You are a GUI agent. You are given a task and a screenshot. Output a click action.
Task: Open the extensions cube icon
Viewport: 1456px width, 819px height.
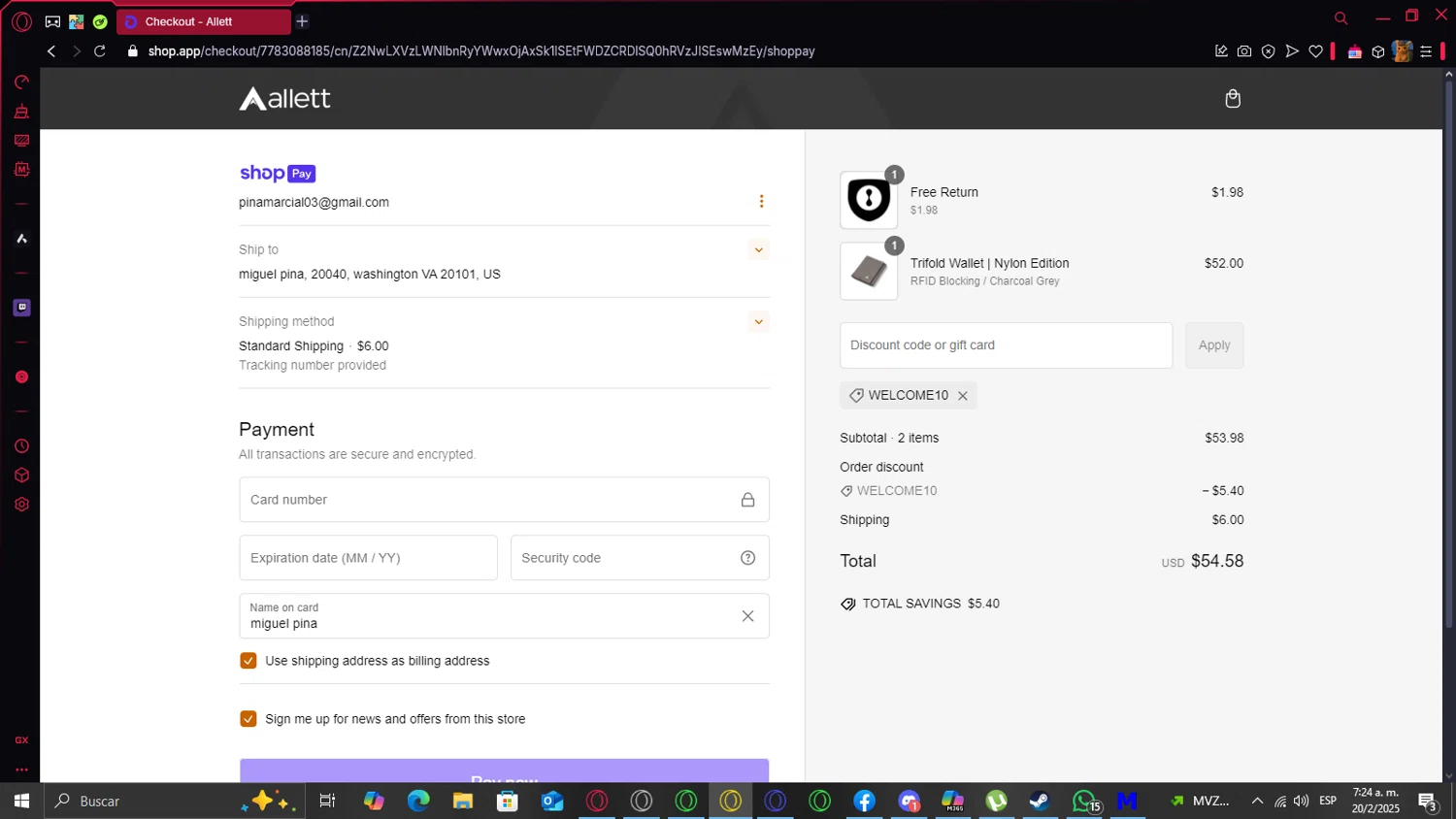[1377, 51]
